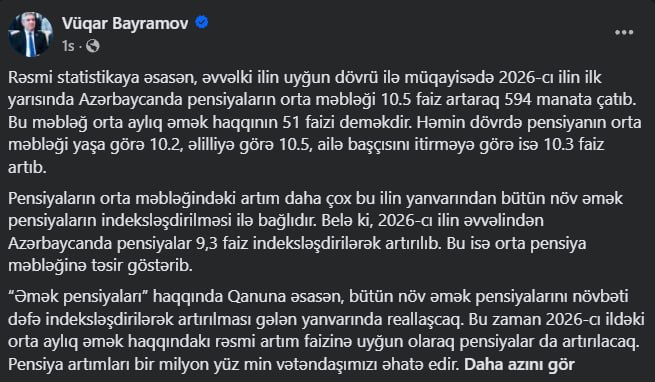This screenshot has width=655, height=382.
Task: Open the post options three-dot menu
Action: [x=624, y=32]
